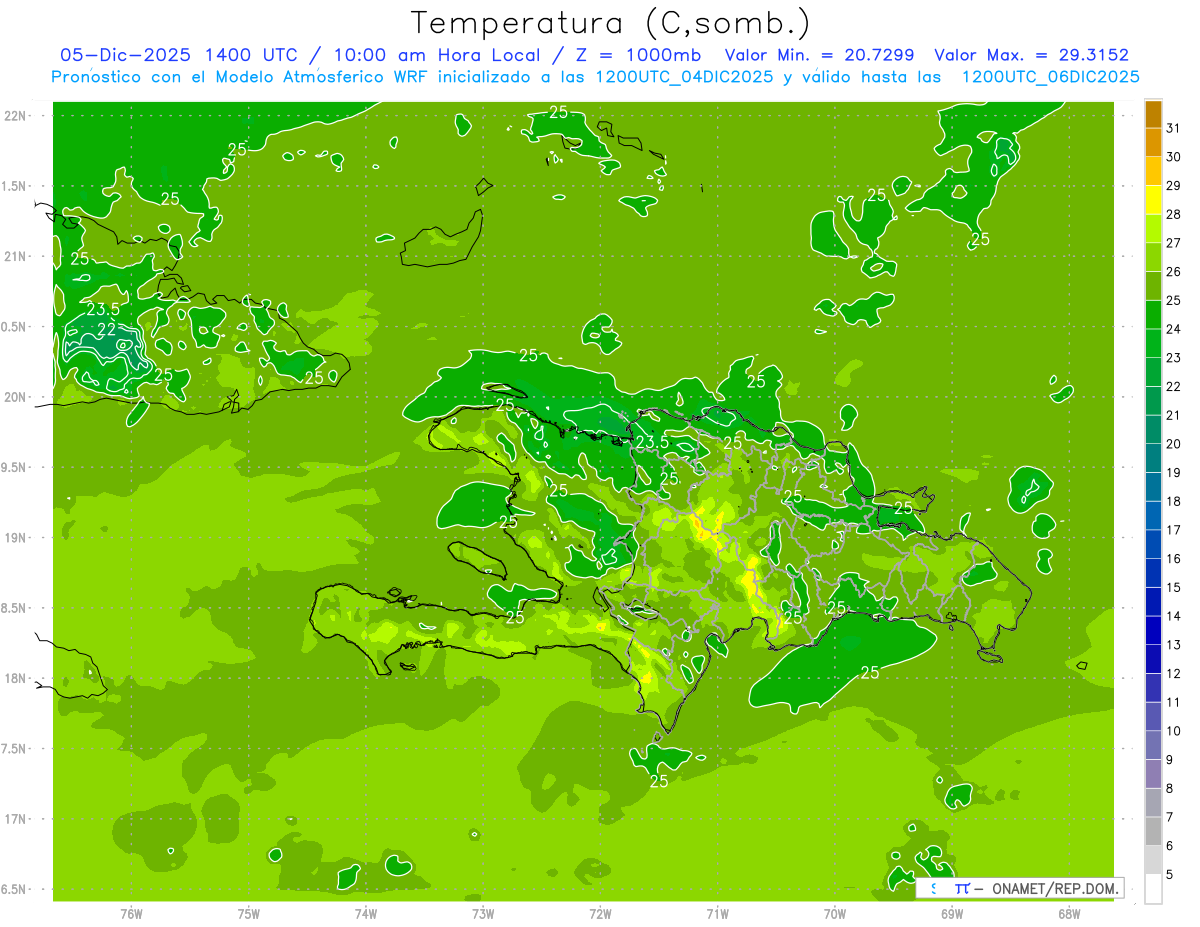Screen dimensions: 1200x927
Task: Click the 30 value on the colorbar
Action: pos(1174,157)
